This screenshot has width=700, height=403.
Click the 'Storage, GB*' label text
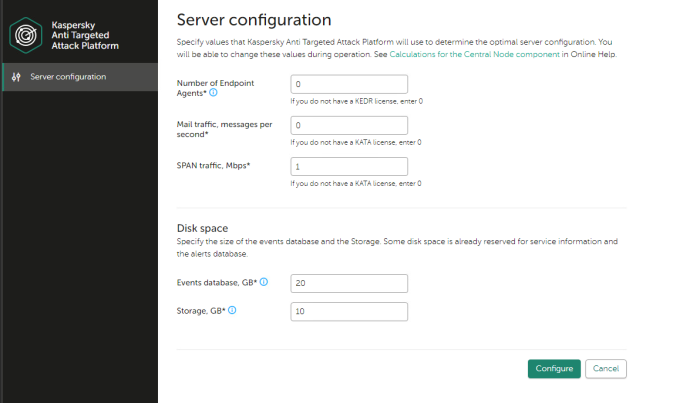click(201, 311)
